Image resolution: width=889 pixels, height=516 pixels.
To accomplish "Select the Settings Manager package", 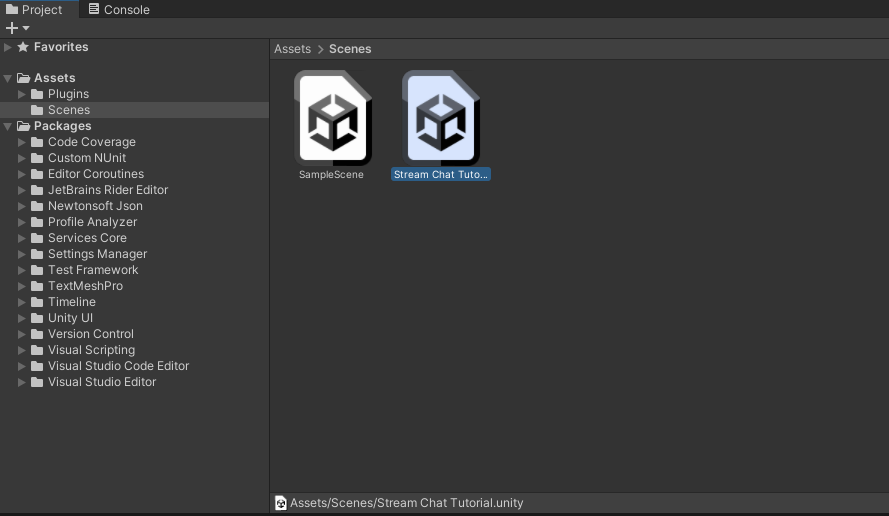I will point(98,254).
